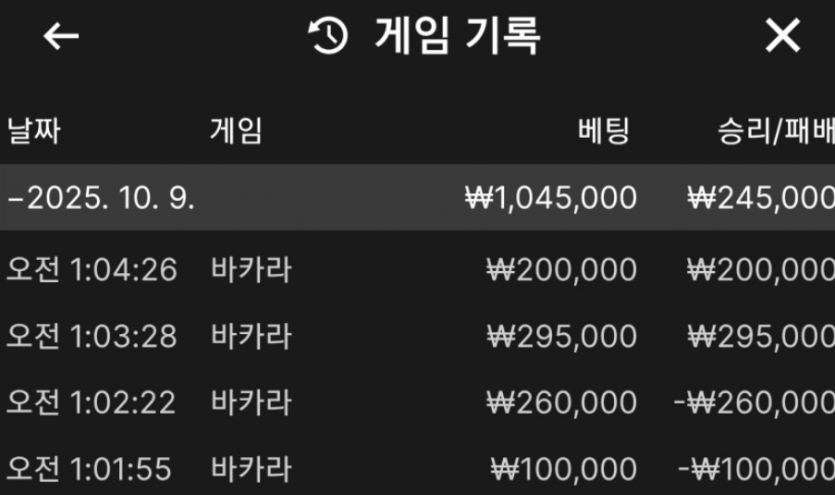Click the 승리/패배 column header

click(775, 130)
